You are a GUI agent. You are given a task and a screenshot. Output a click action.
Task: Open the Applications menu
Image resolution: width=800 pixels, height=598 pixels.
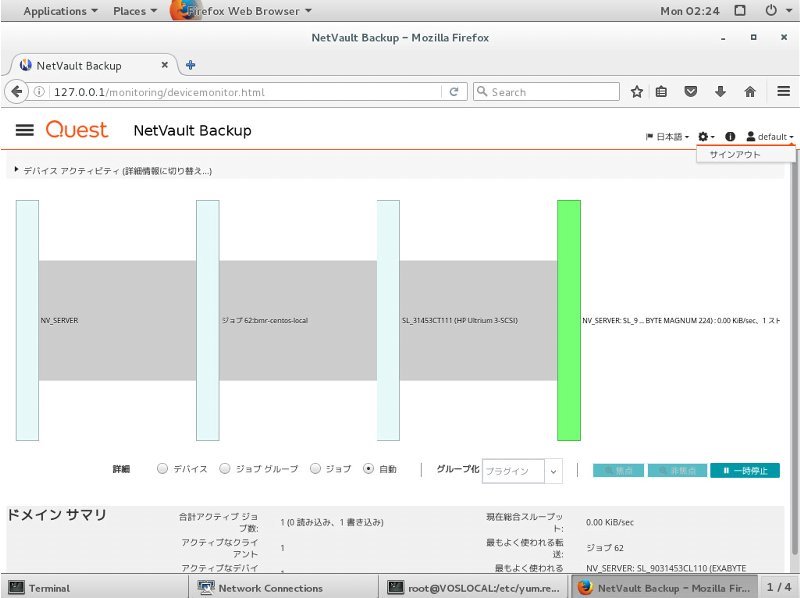tap(60, 11)
